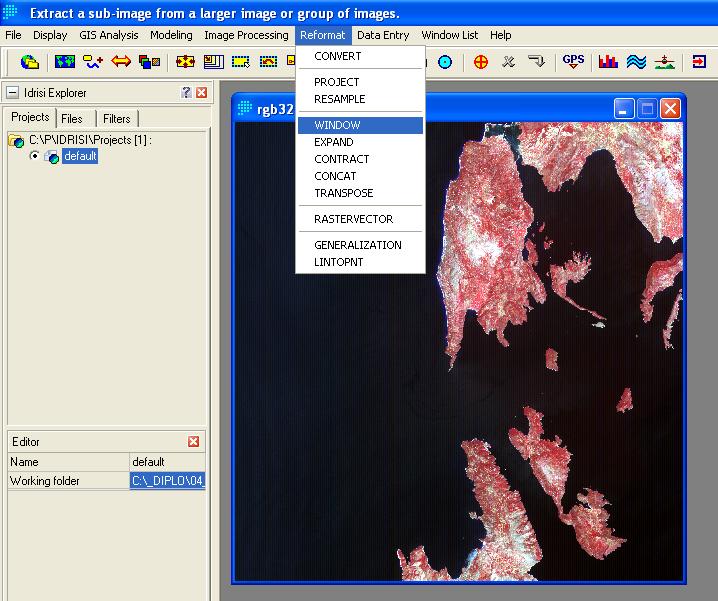The height and width of the screenshot is (601, 718).
Task: Click the grey tools toolbar icon
Action: [508, 61]
